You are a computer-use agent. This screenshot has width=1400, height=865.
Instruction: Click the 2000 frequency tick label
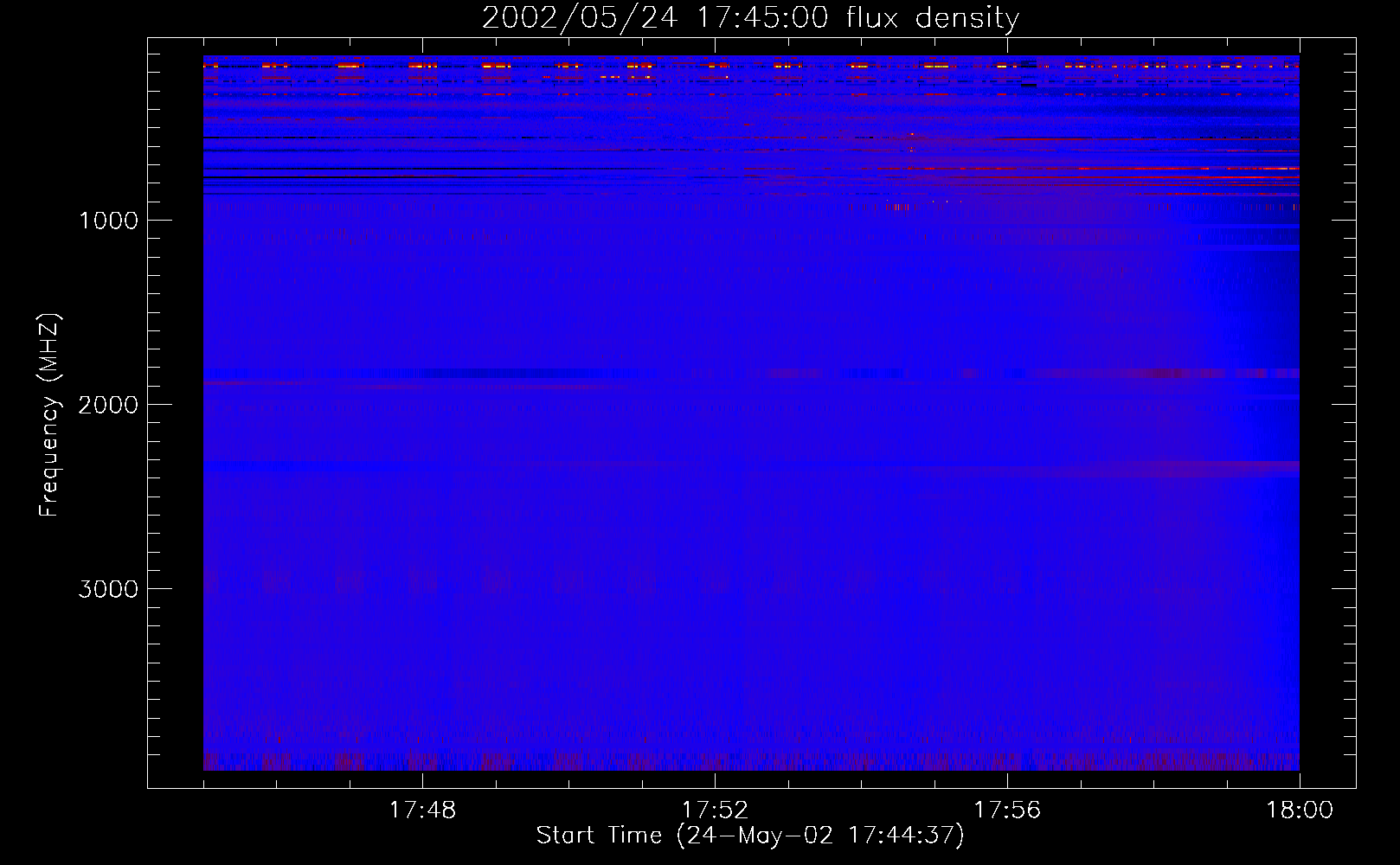click(108, 405)
